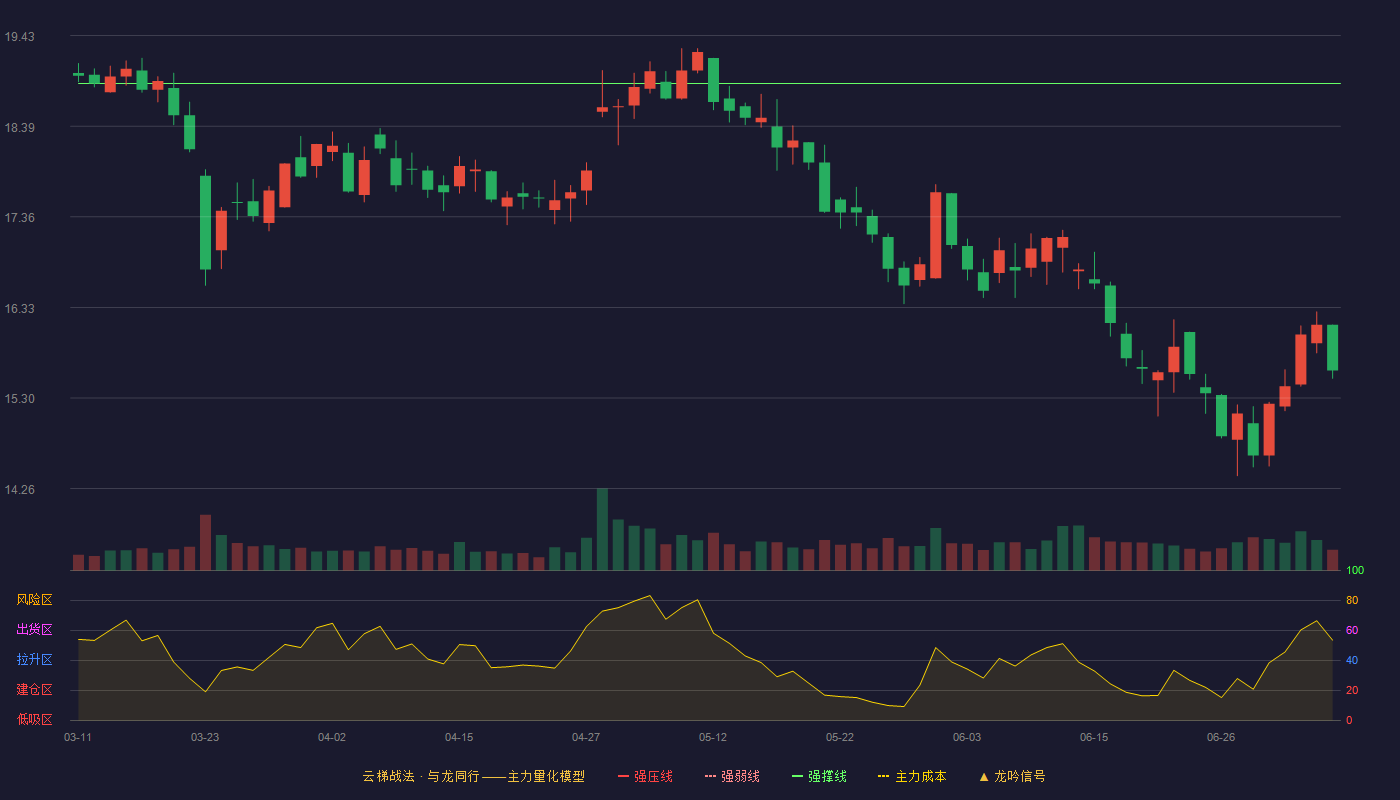The height and width of the screenshot is (800, 1400).
Task: Click the 风险区 zone label
Action: click(34, 600)
